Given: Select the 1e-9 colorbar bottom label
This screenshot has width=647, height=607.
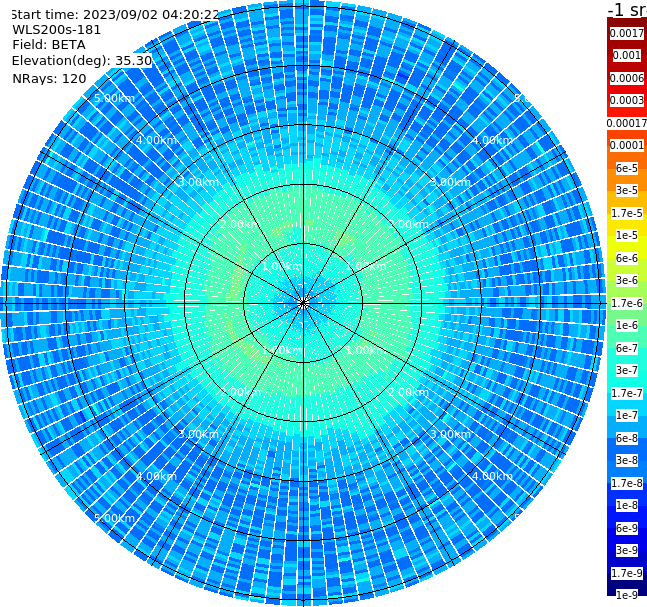Looking at the screenshot, I should (627, 595).
